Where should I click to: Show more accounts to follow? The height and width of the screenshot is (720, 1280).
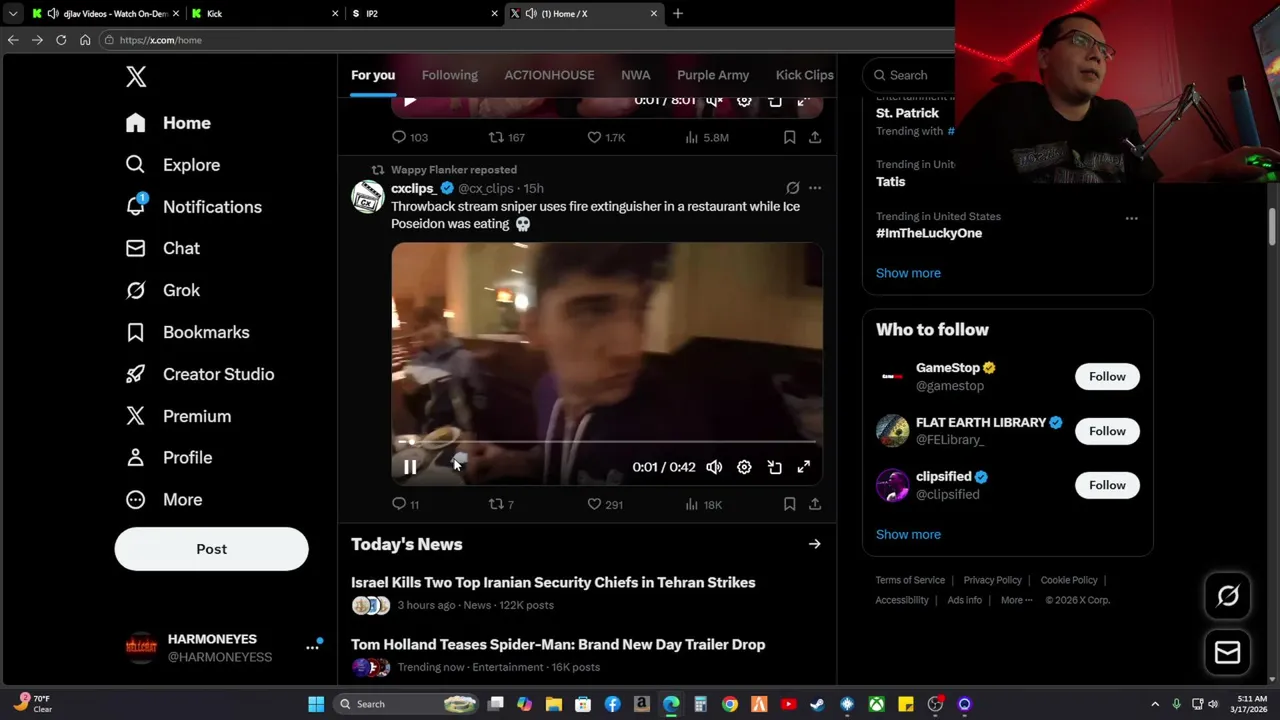pos(908,534)
